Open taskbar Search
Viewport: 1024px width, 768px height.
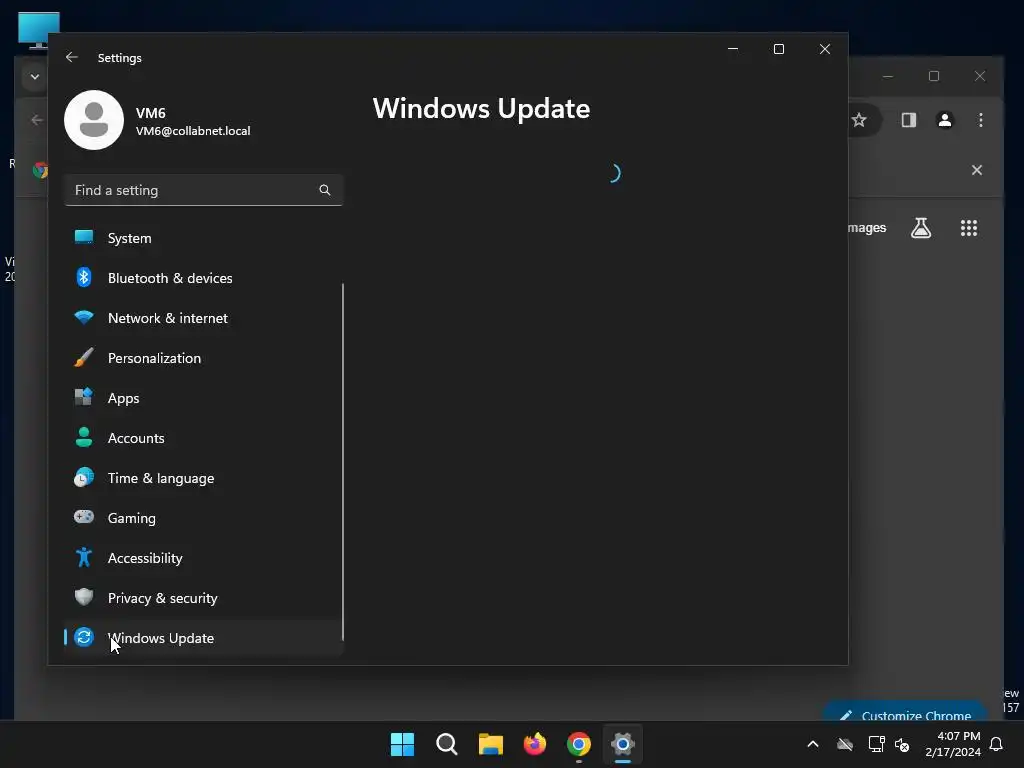447,744
